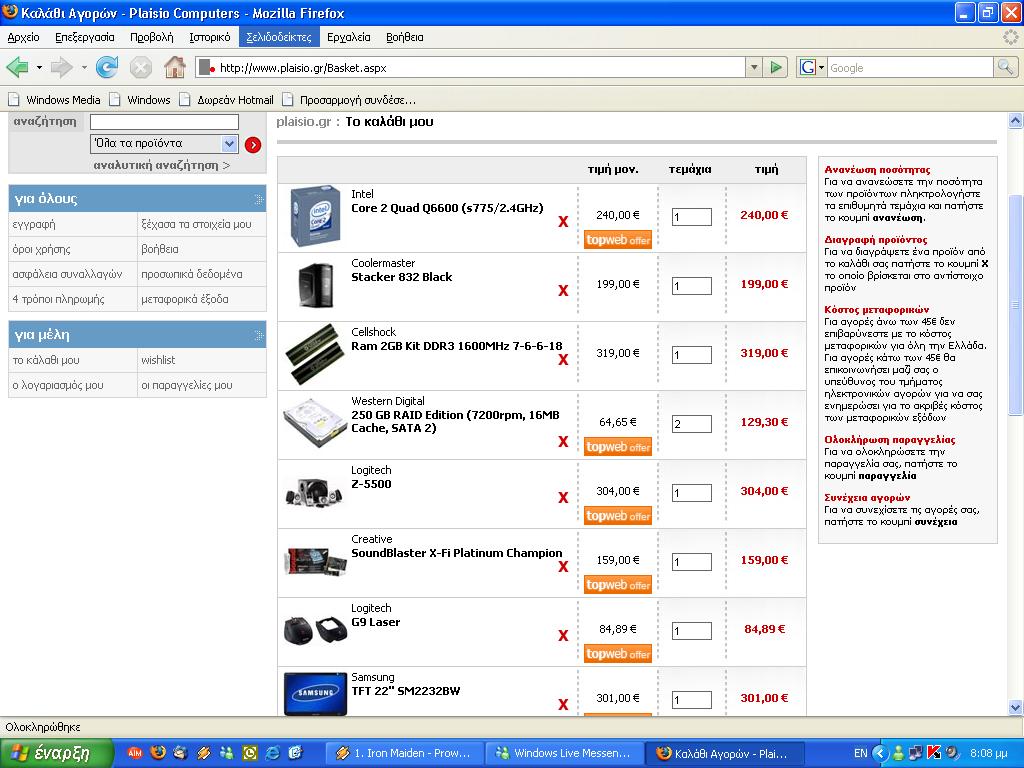Click the 'Windows Media' bookmark
Image resolution: width=1024 pixels, height=768 pixels.
[x=55, y=100]
